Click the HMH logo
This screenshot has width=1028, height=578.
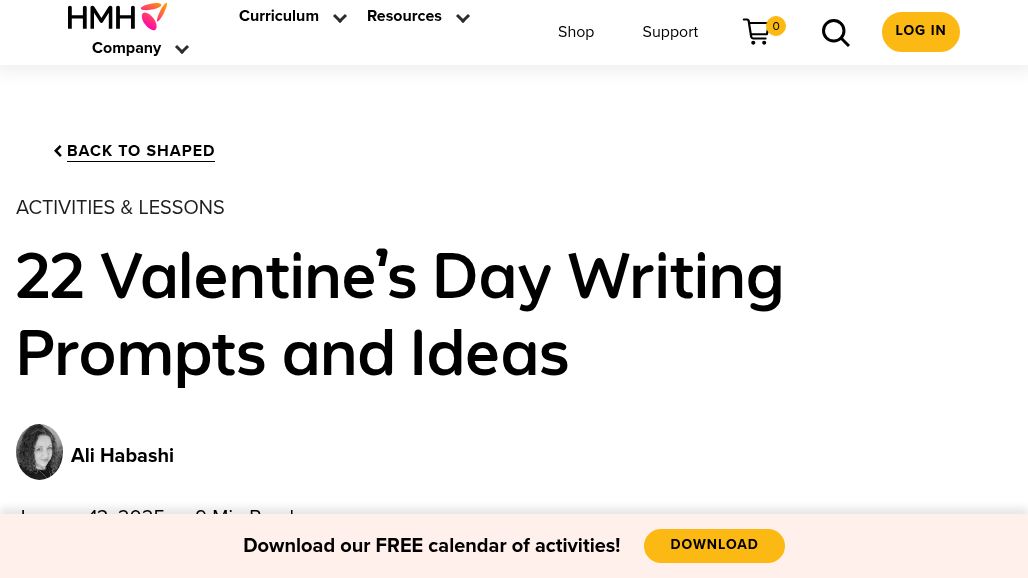pyautogui.click(x=117, y=17)
